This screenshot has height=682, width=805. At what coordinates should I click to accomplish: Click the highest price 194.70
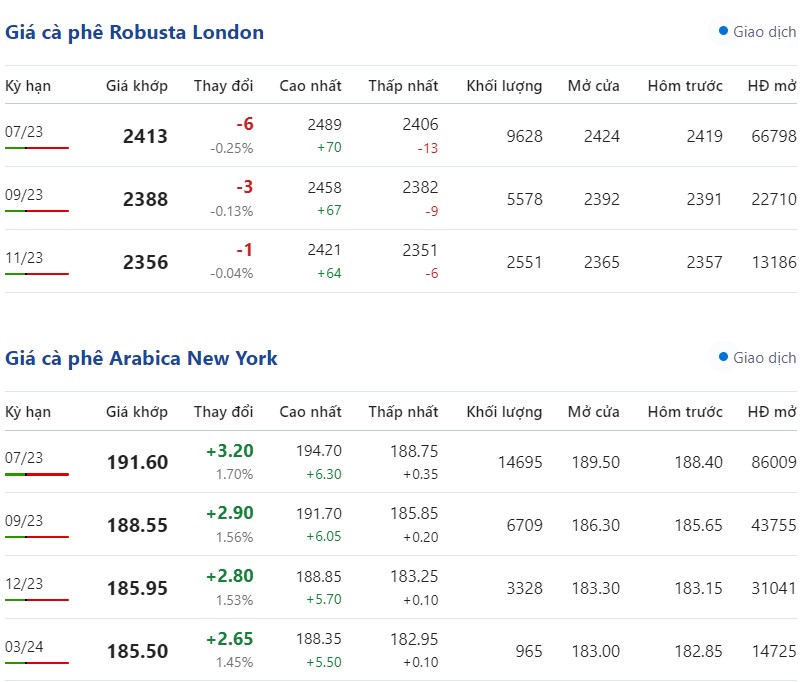click(319, 451)
